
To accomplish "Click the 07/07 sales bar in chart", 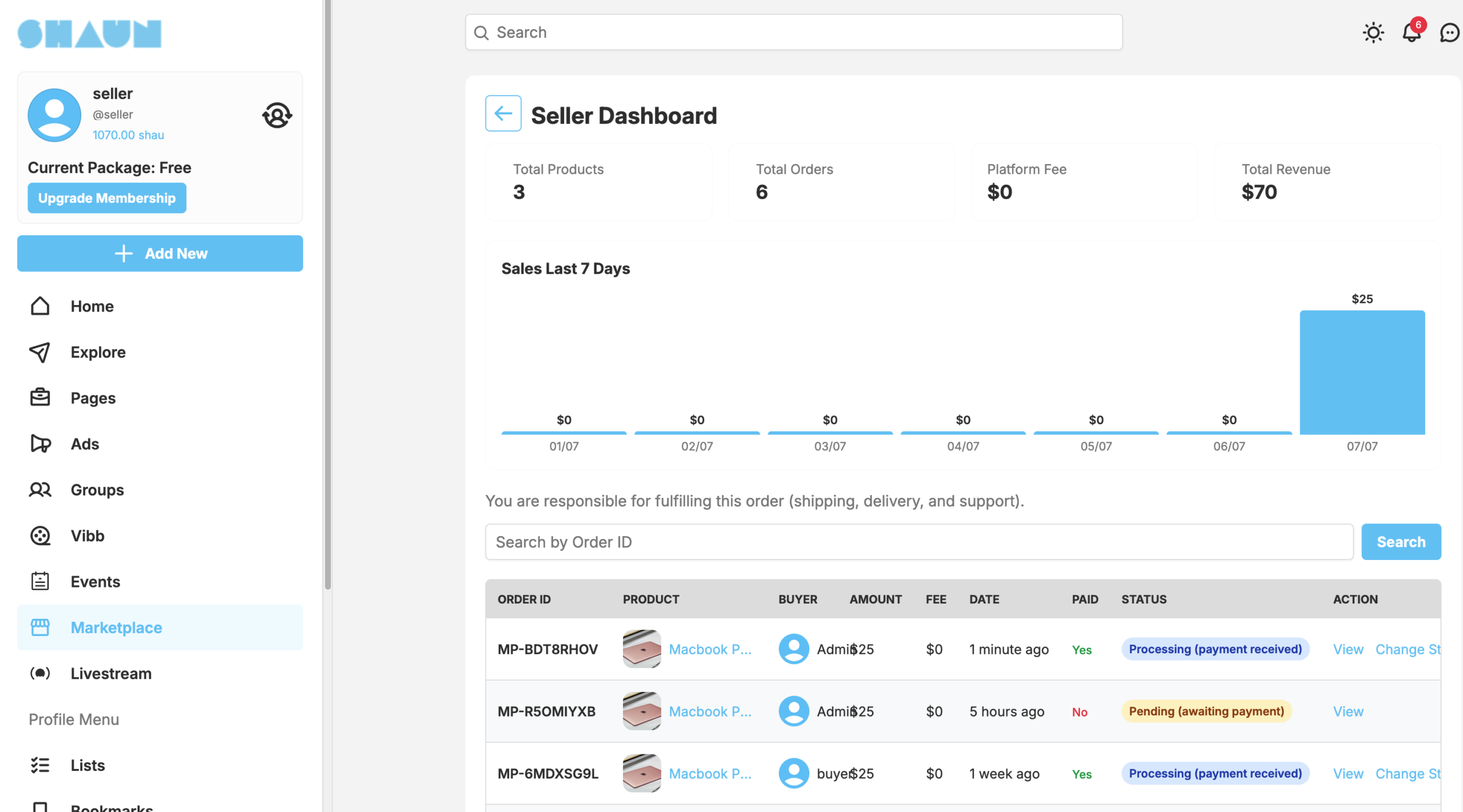I will click(x=1362, y=372).
